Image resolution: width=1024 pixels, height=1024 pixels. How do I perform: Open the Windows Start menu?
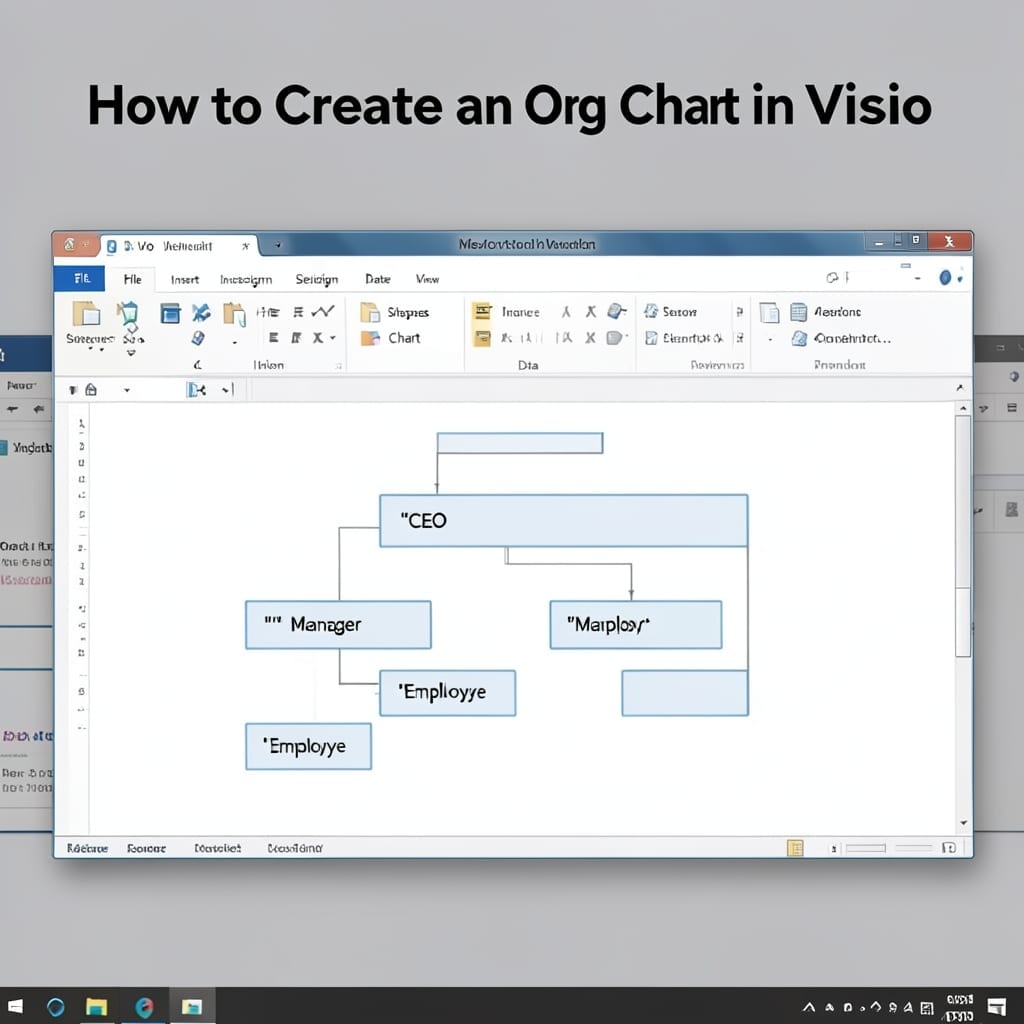tap(15, 1006)
